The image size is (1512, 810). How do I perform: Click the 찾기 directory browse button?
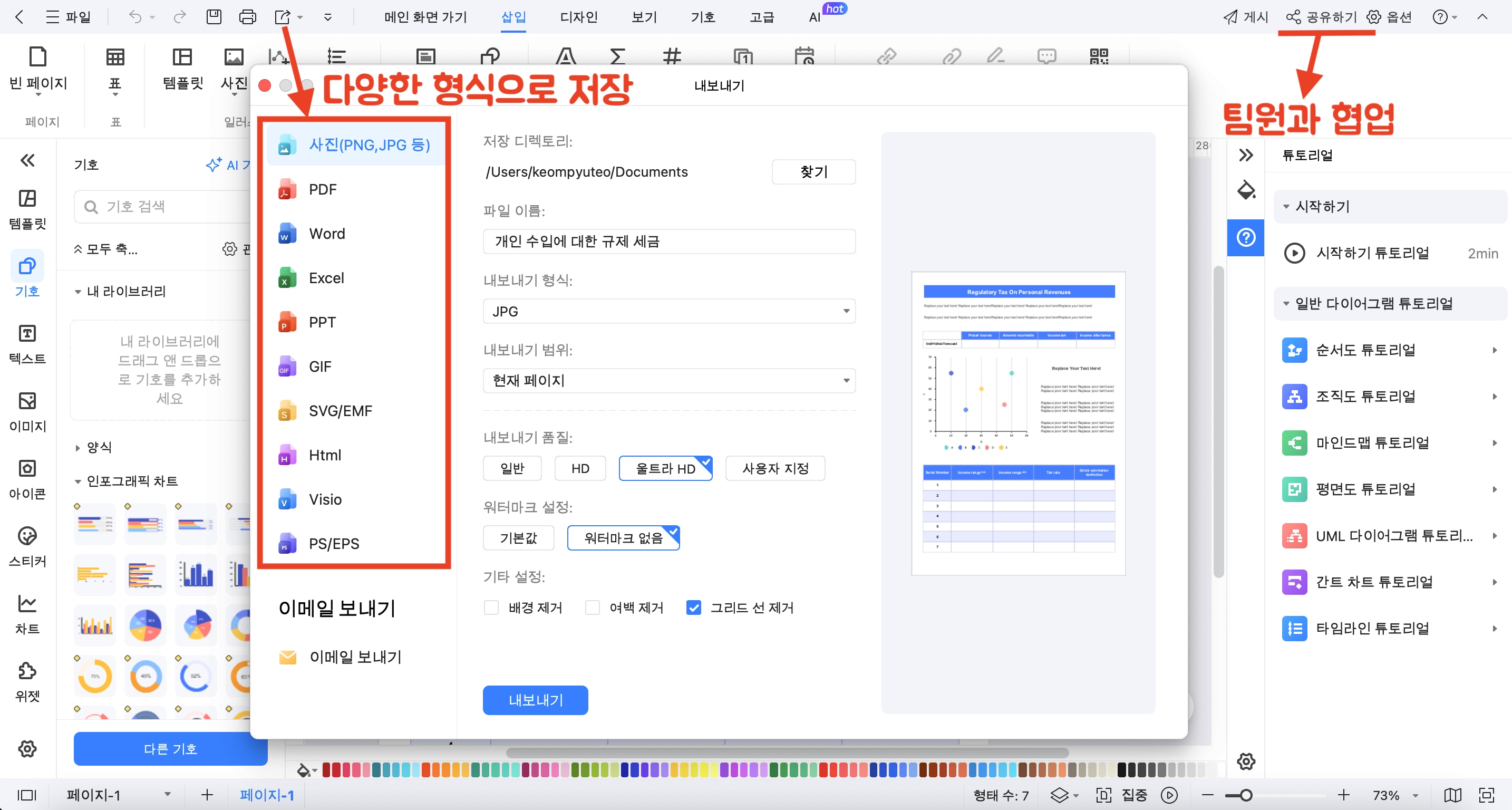[x=813, y=171]
